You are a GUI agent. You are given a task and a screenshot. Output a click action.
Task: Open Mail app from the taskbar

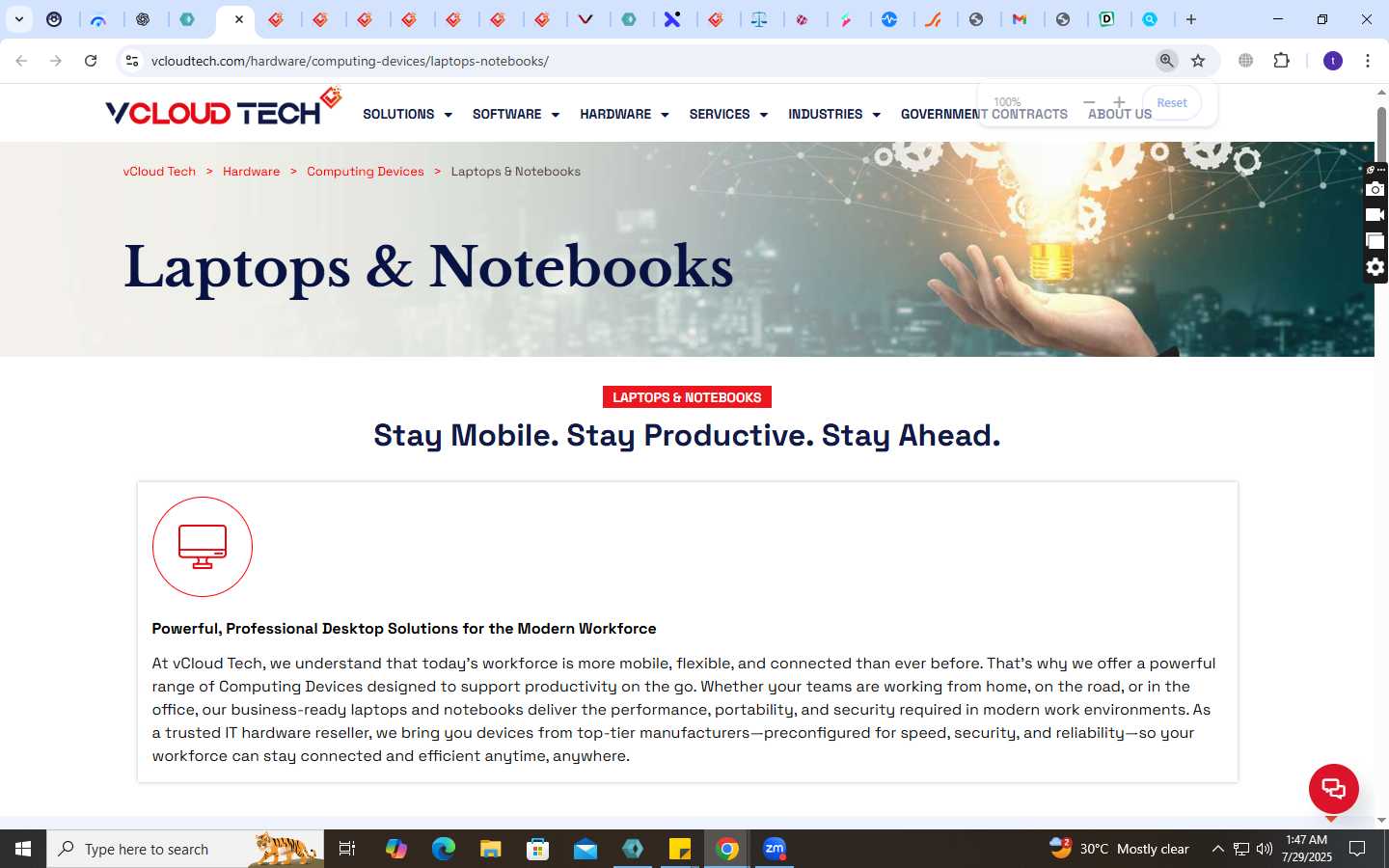(586, 849)
